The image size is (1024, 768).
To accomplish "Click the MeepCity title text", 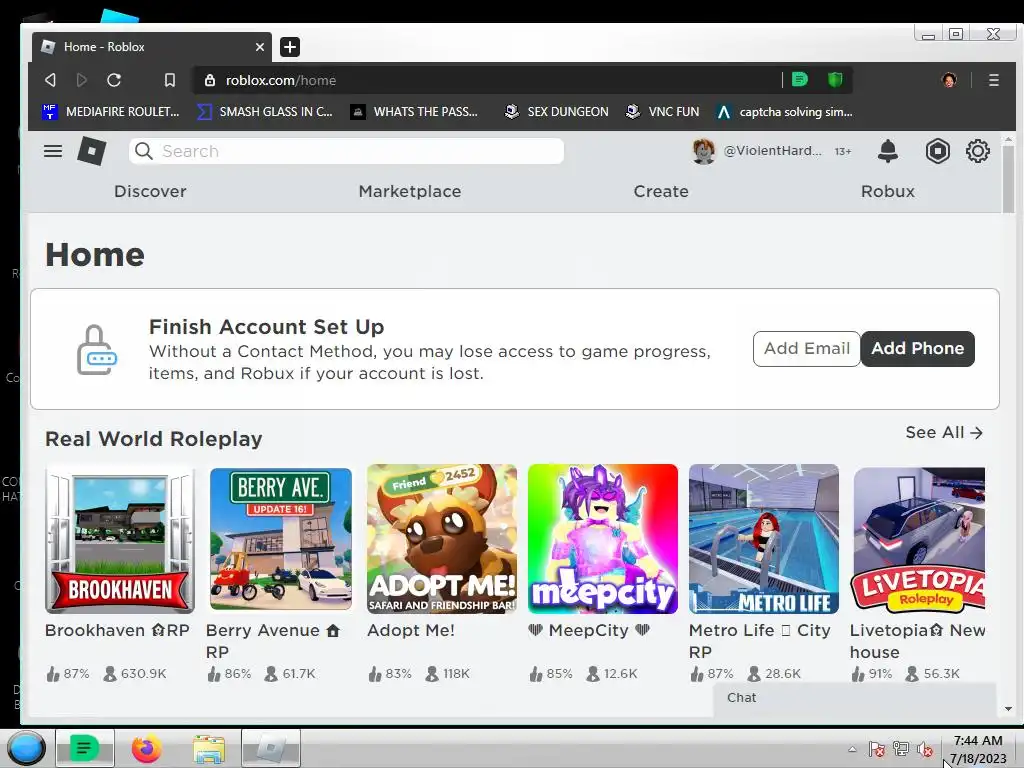I will [x=589, y=630].
